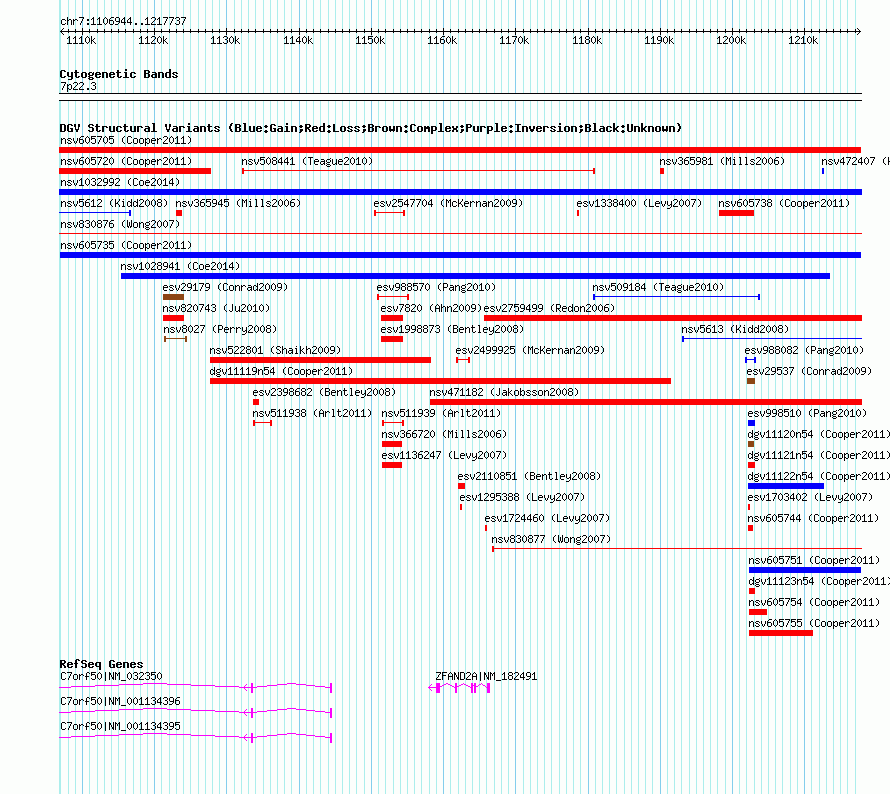Screen dimensions: 890x794
Task: Select esv1338400 (Levy2007) label
Action: pyautogui.click(x=639, y=203)
